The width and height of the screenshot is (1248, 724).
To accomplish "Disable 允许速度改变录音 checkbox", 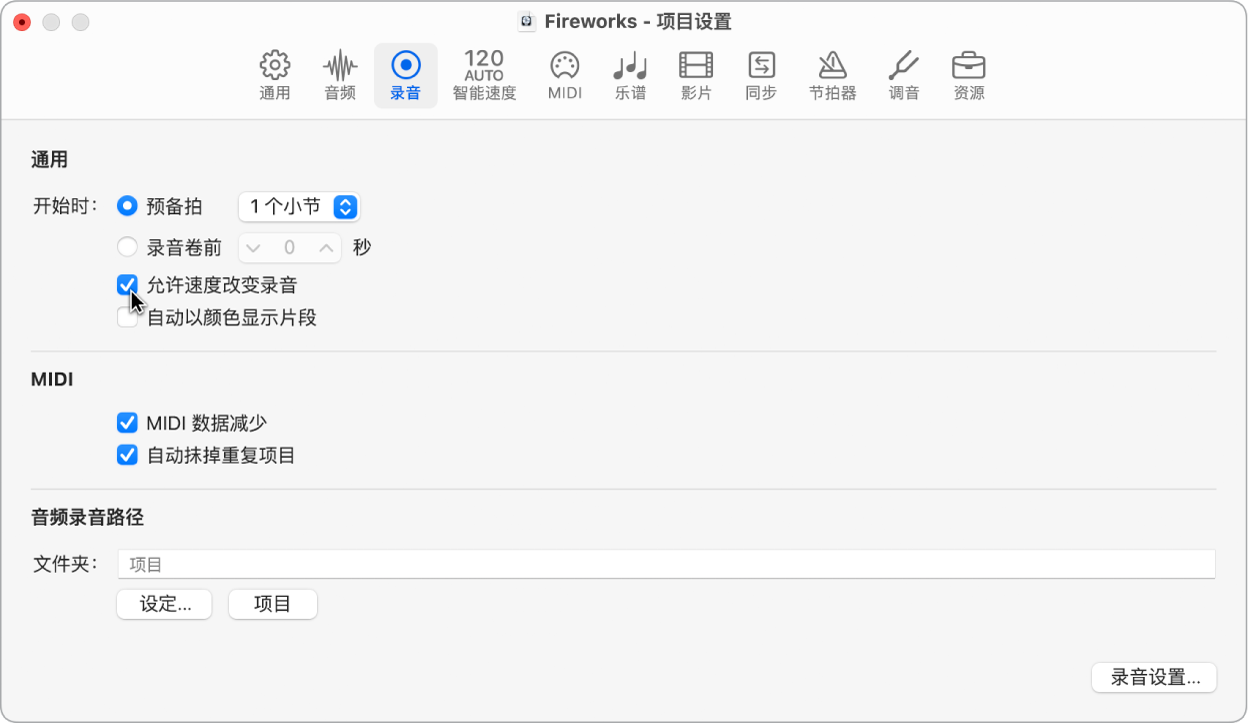I will [127, 286].
